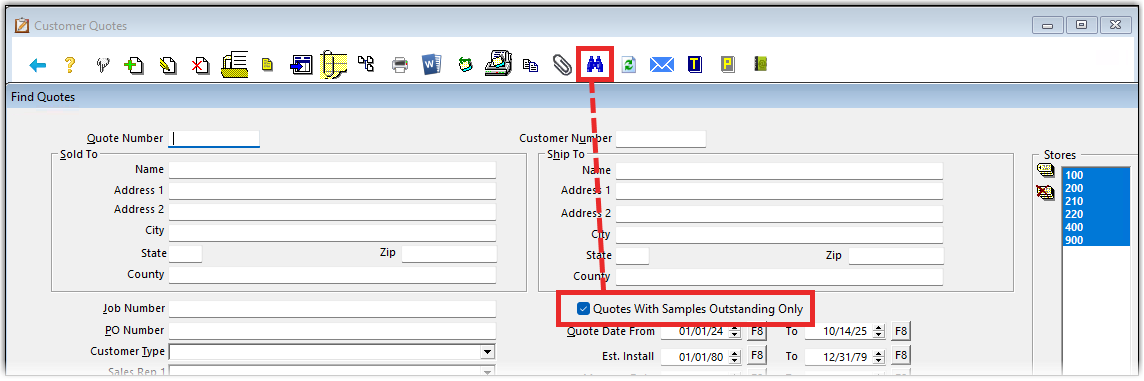Click the yellow paper clip note icon

[333, 64]
